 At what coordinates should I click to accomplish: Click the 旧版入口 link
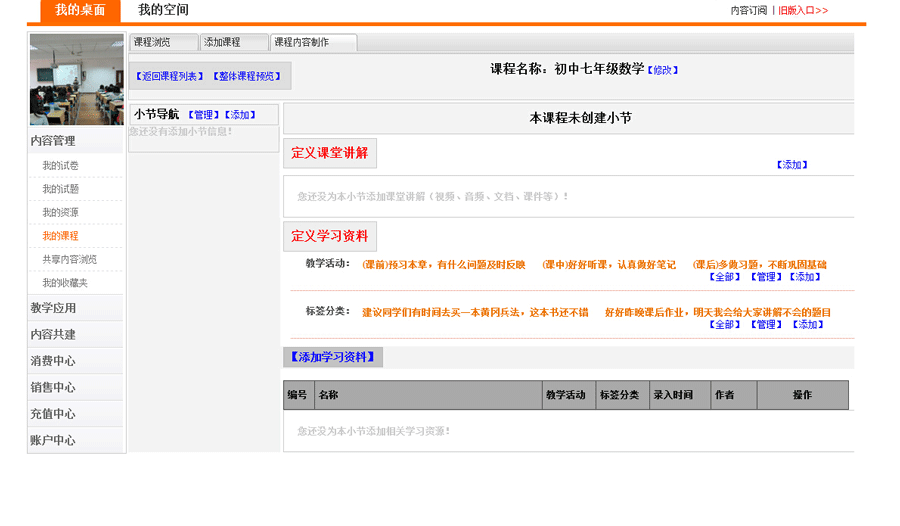pos(803,11)
